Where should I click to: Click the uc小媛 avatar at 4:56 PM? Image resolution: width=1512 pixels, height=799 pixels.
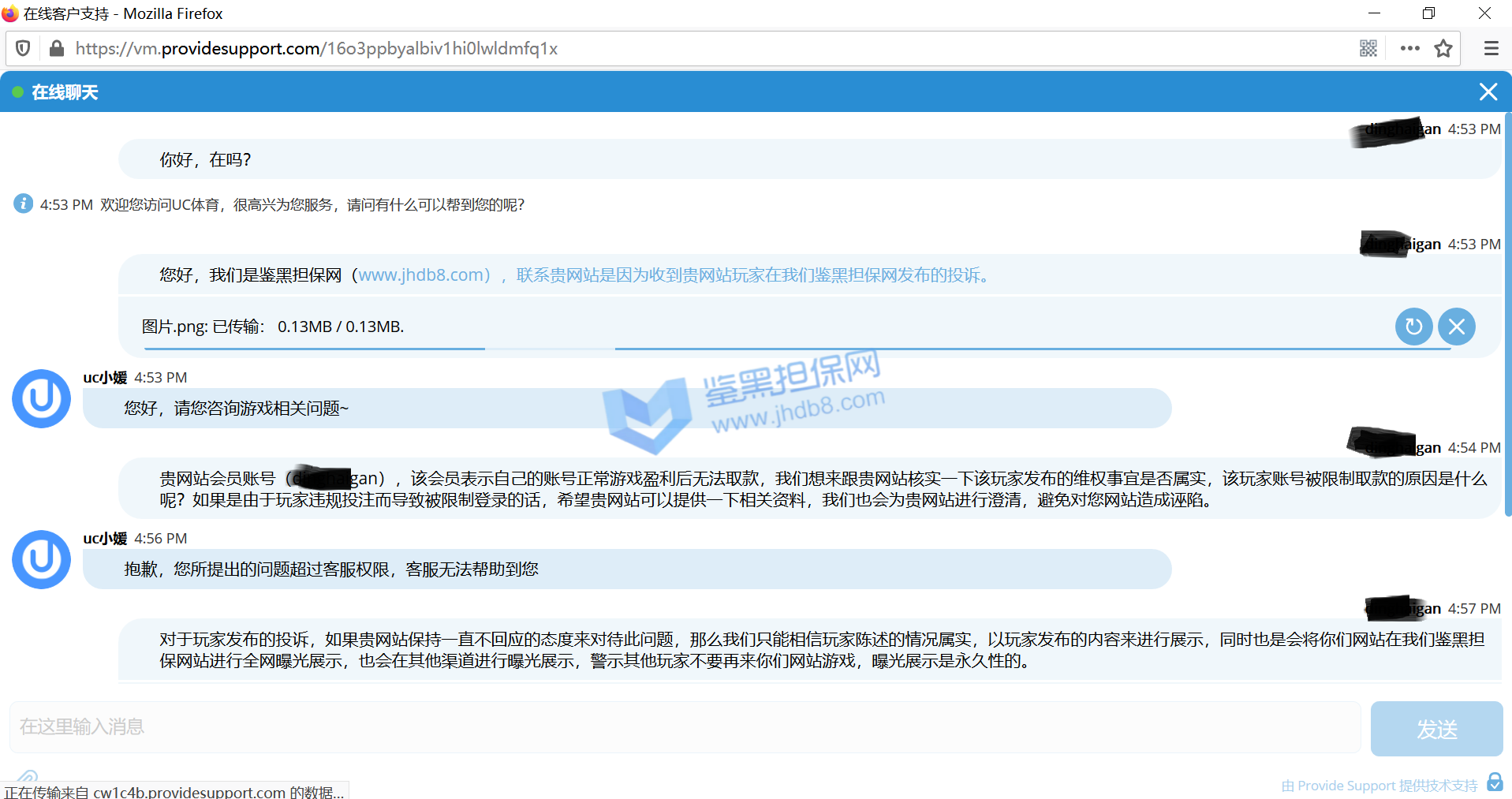coord(41,560)
